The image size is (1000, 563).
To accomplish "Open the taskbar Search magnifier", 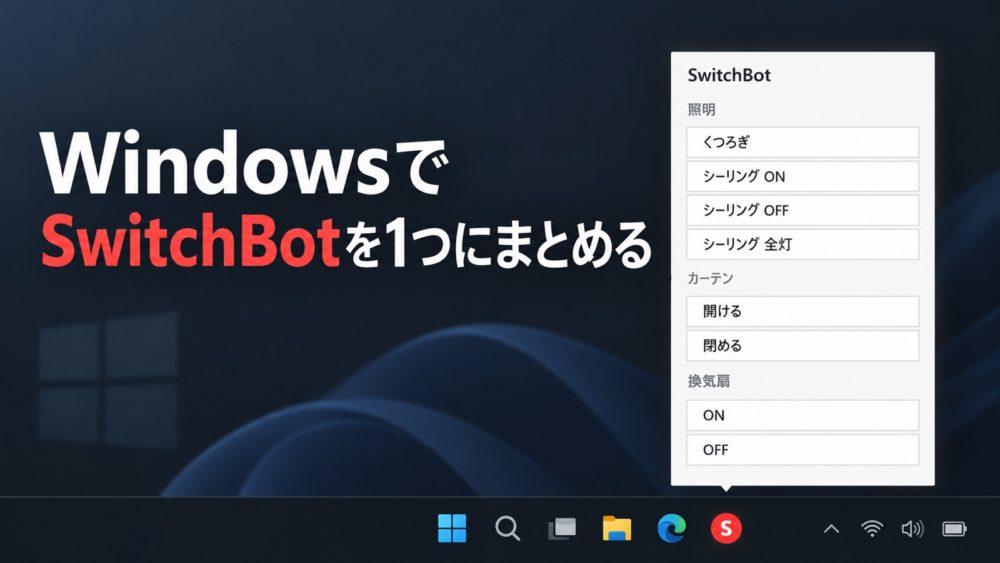I will tap(508, 529).
